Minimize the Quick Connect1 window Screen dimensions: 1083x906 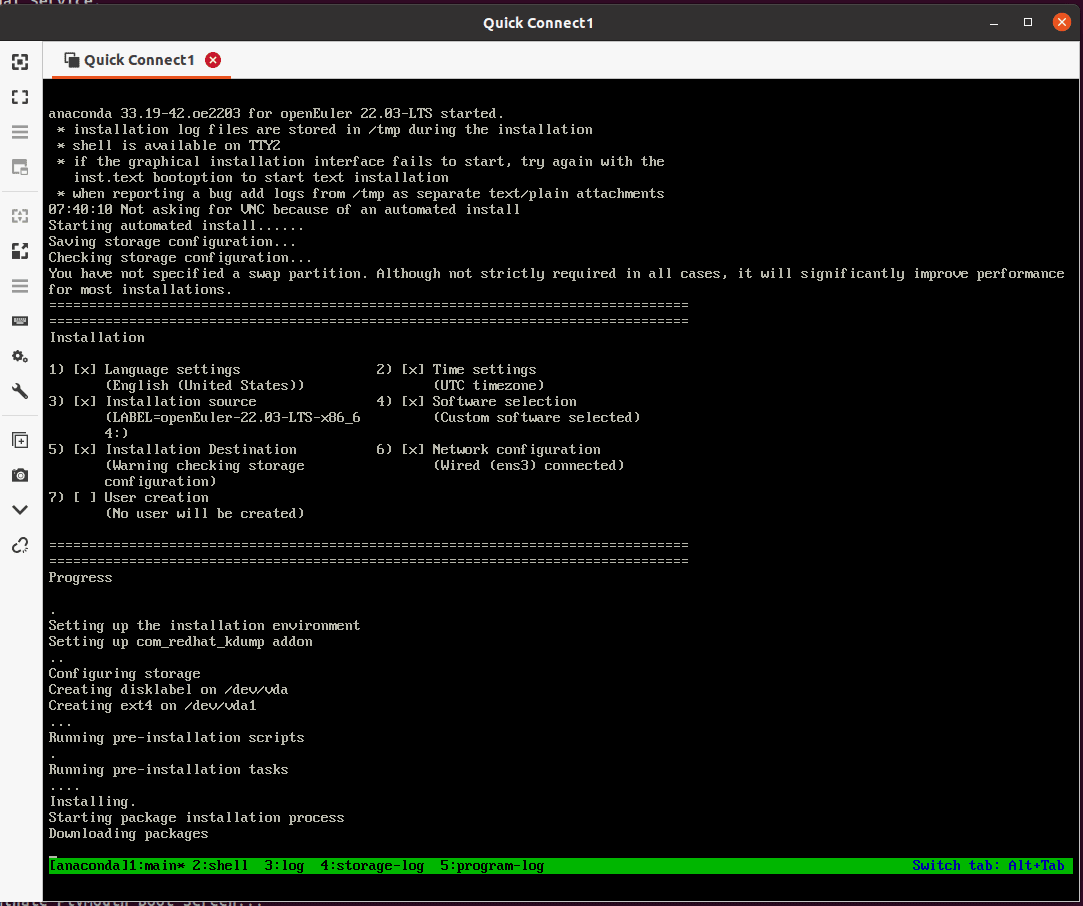click(994, 23)
